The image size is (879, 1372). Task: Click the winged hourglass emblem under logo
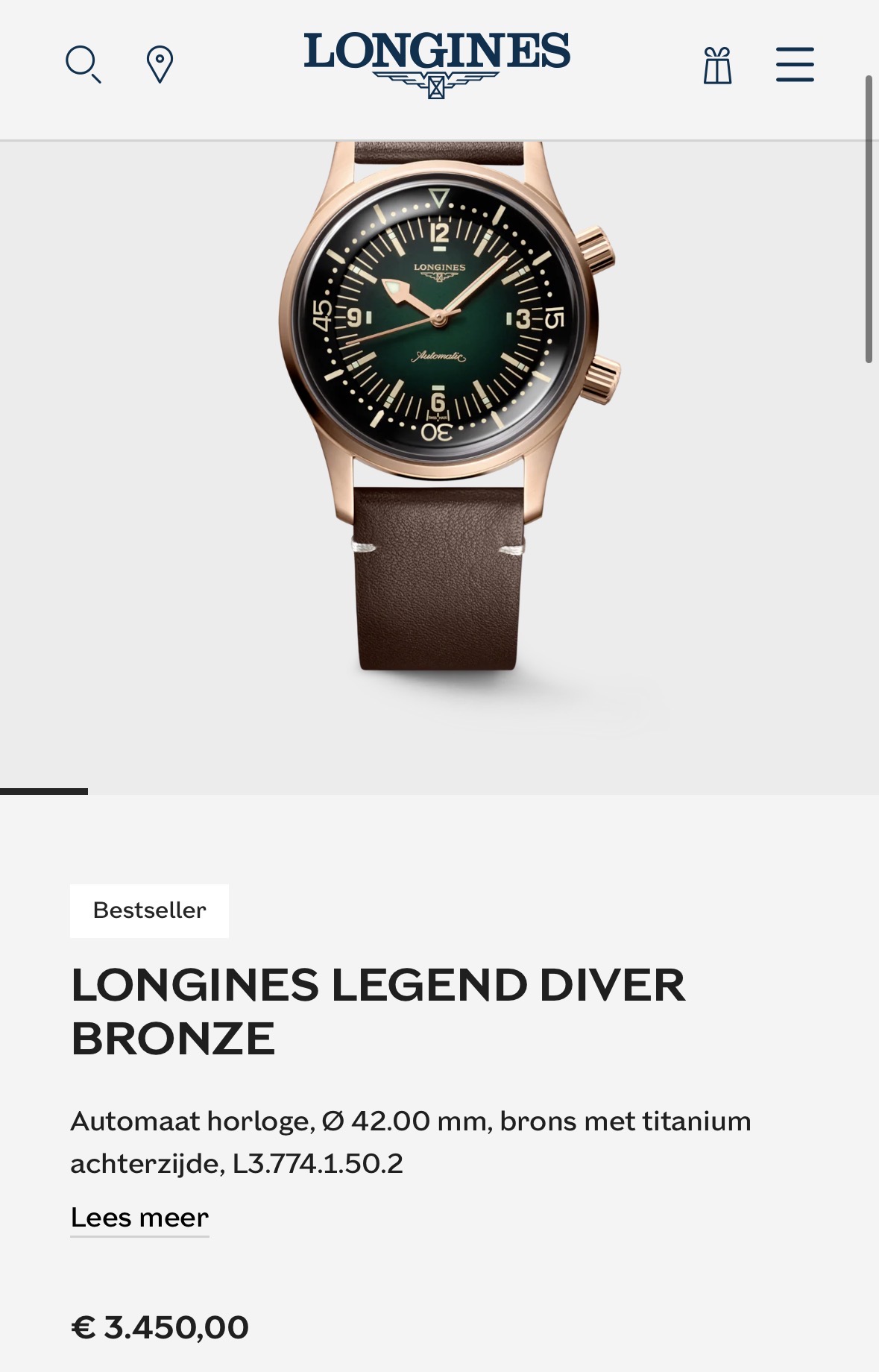click(x=437, y=84)
